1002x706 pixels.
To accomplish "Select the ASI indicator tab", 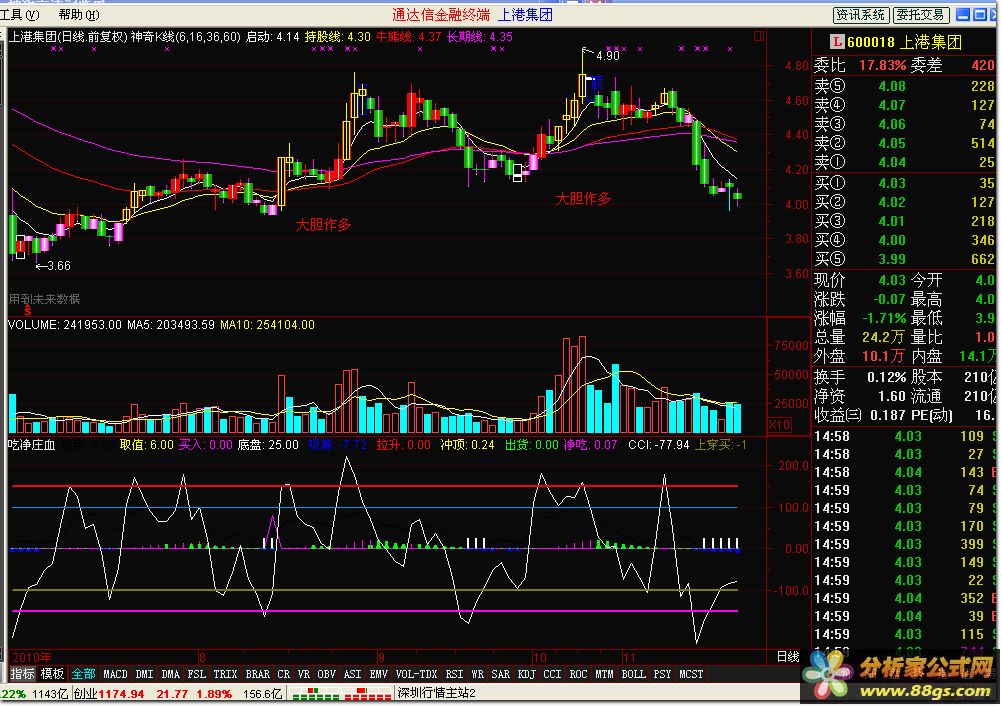I will [353, 674].
